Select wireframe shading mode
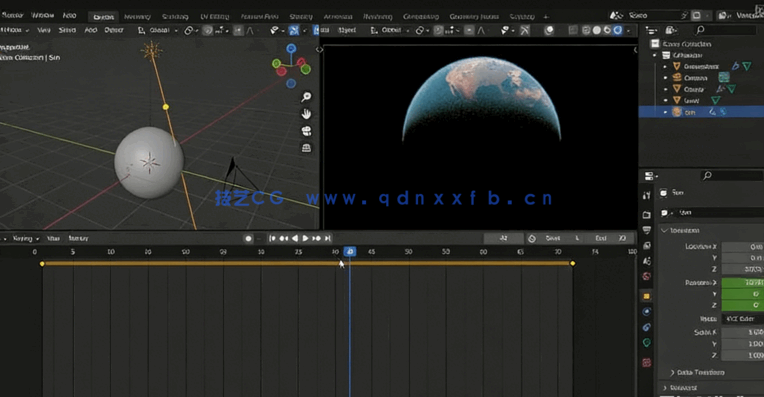Image resolution: width=764 pixels, height=397 pixels. 586,31
